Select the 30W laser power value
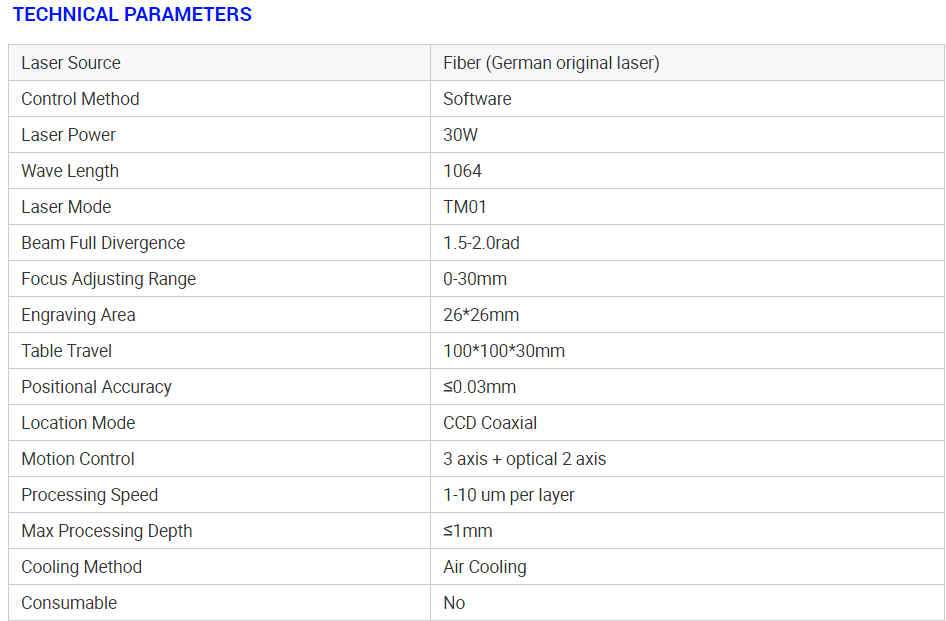The width and height of the screenshot is (946, 621). click(x=461, y=135)
